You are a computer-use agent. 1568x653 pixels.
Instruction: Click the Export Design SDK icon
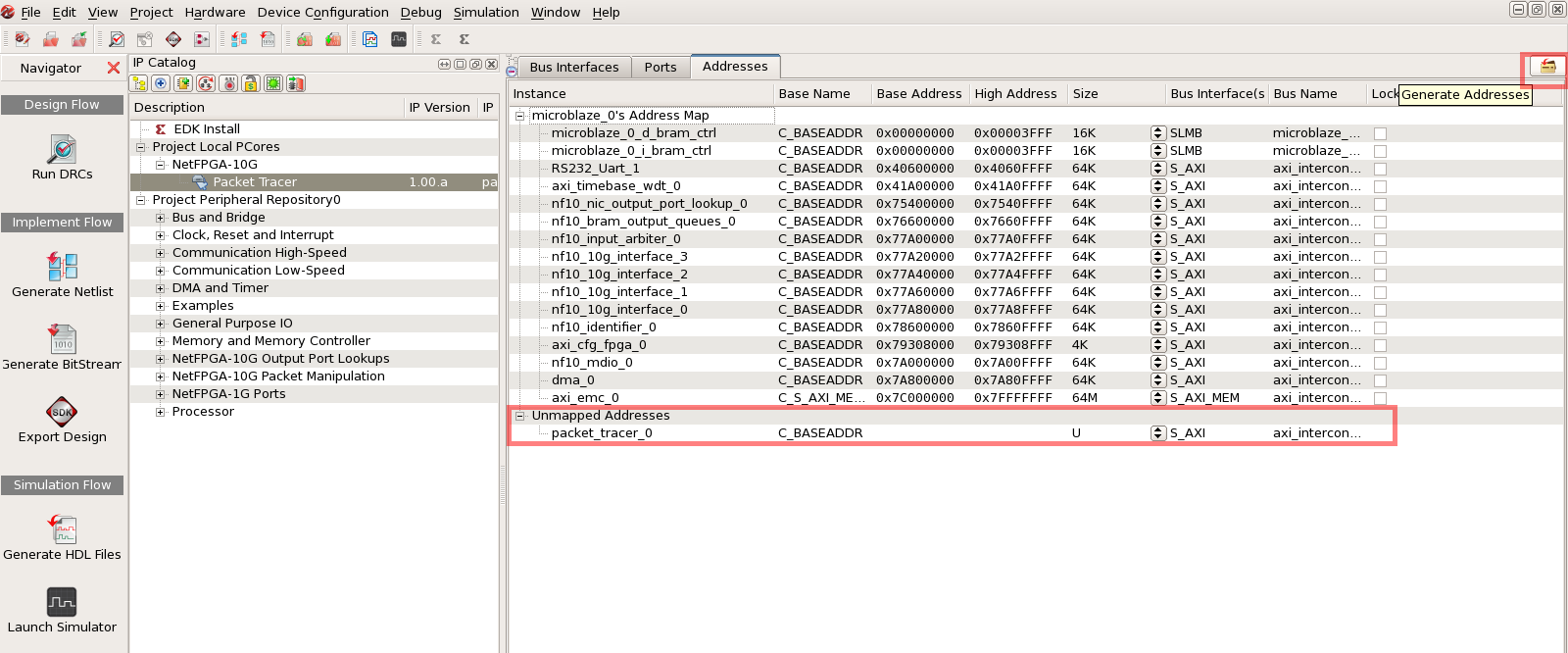click(x=62, y=412)
